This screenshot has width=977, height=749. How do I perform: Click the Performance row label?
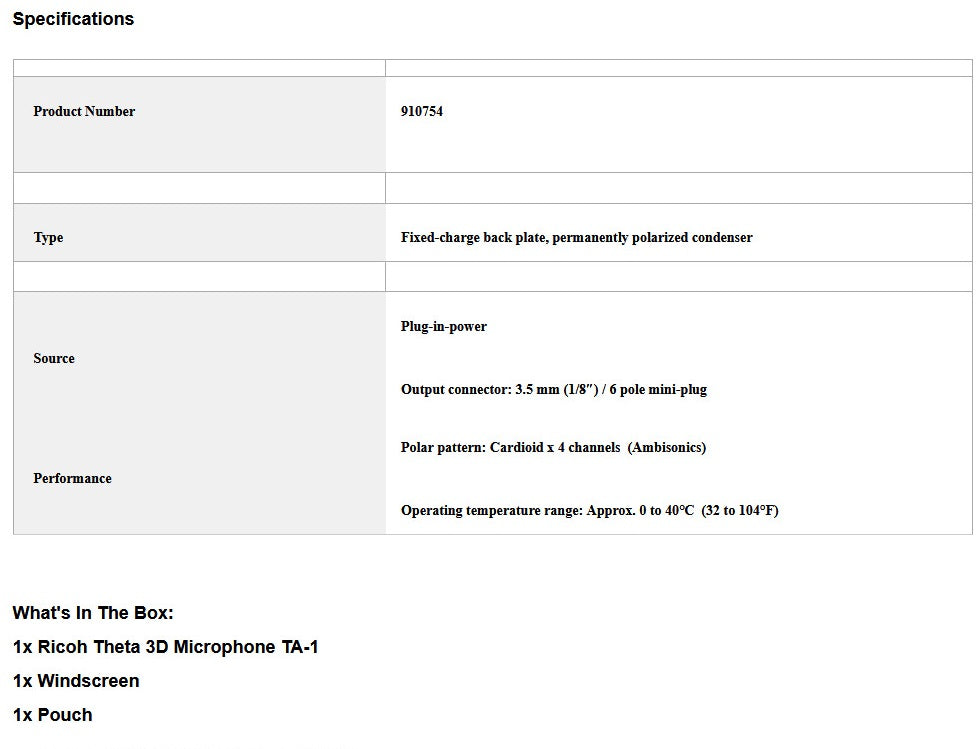click(x=72, y=479)
